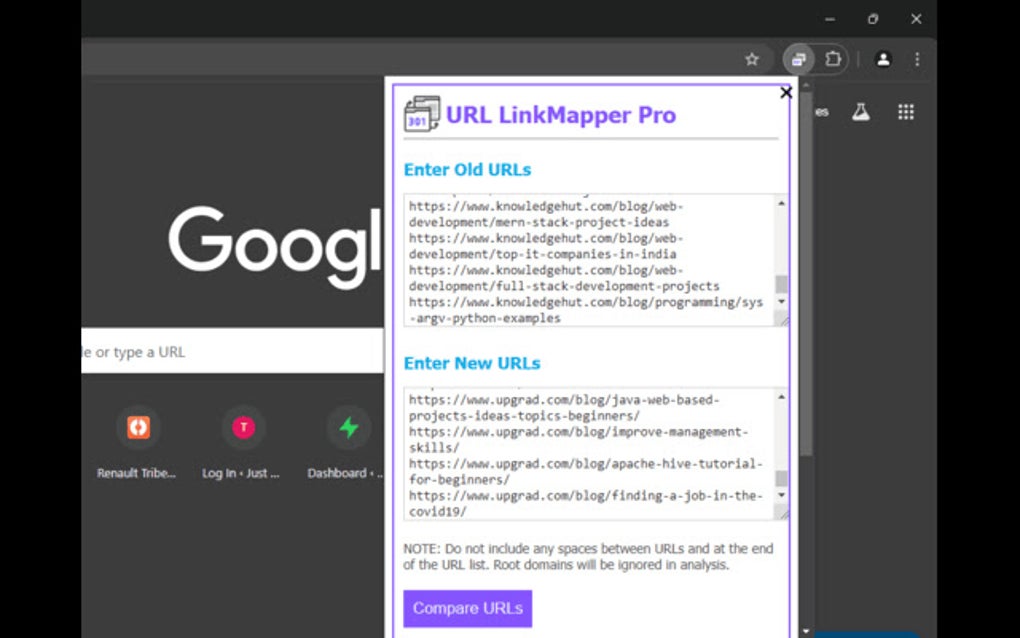
Task: Click the Enter New URLs heading
Action: click(x=471, y=363)
